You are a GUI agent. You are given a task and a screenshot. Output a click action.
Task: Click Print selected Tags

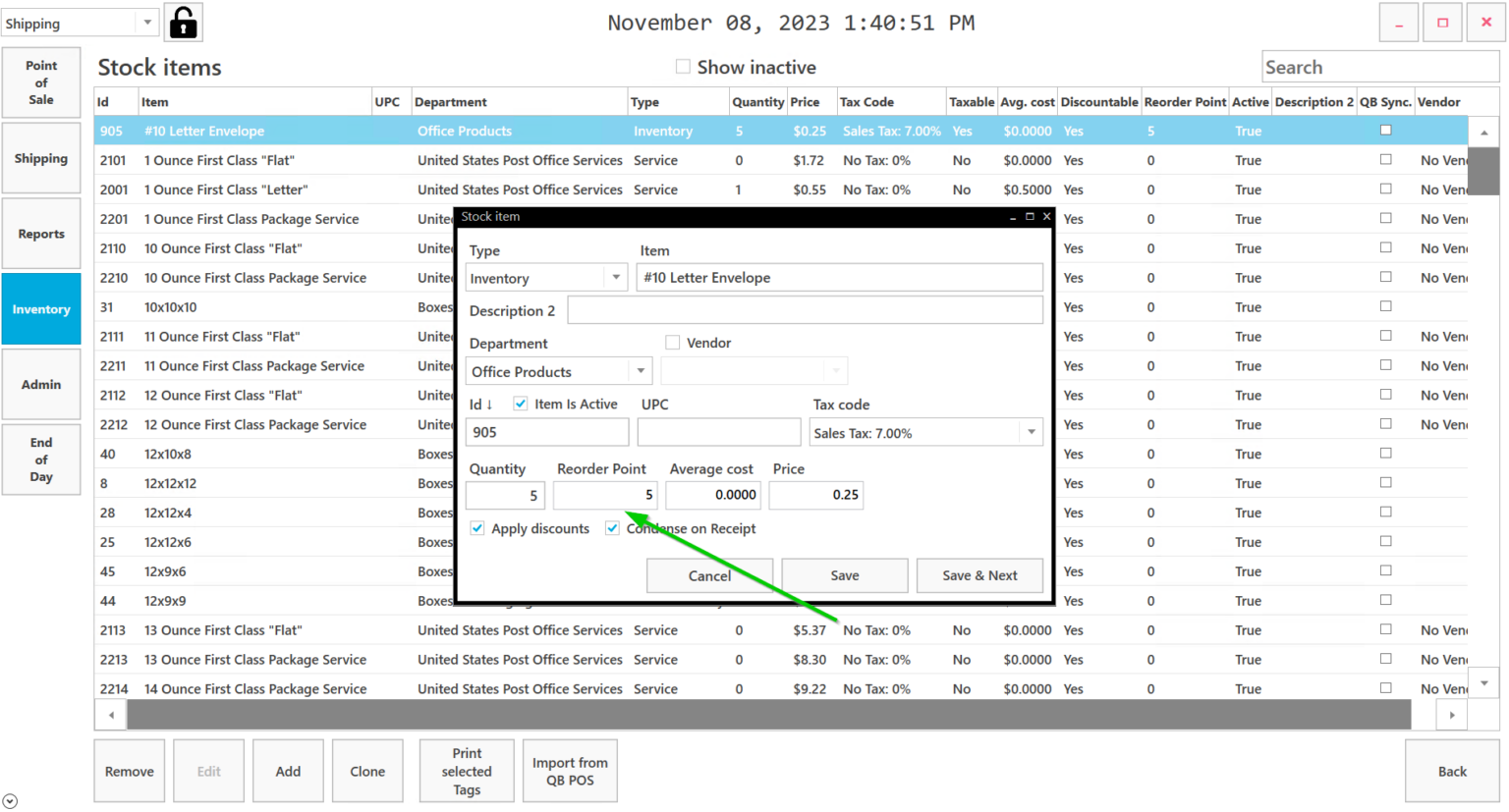(467, 771)
